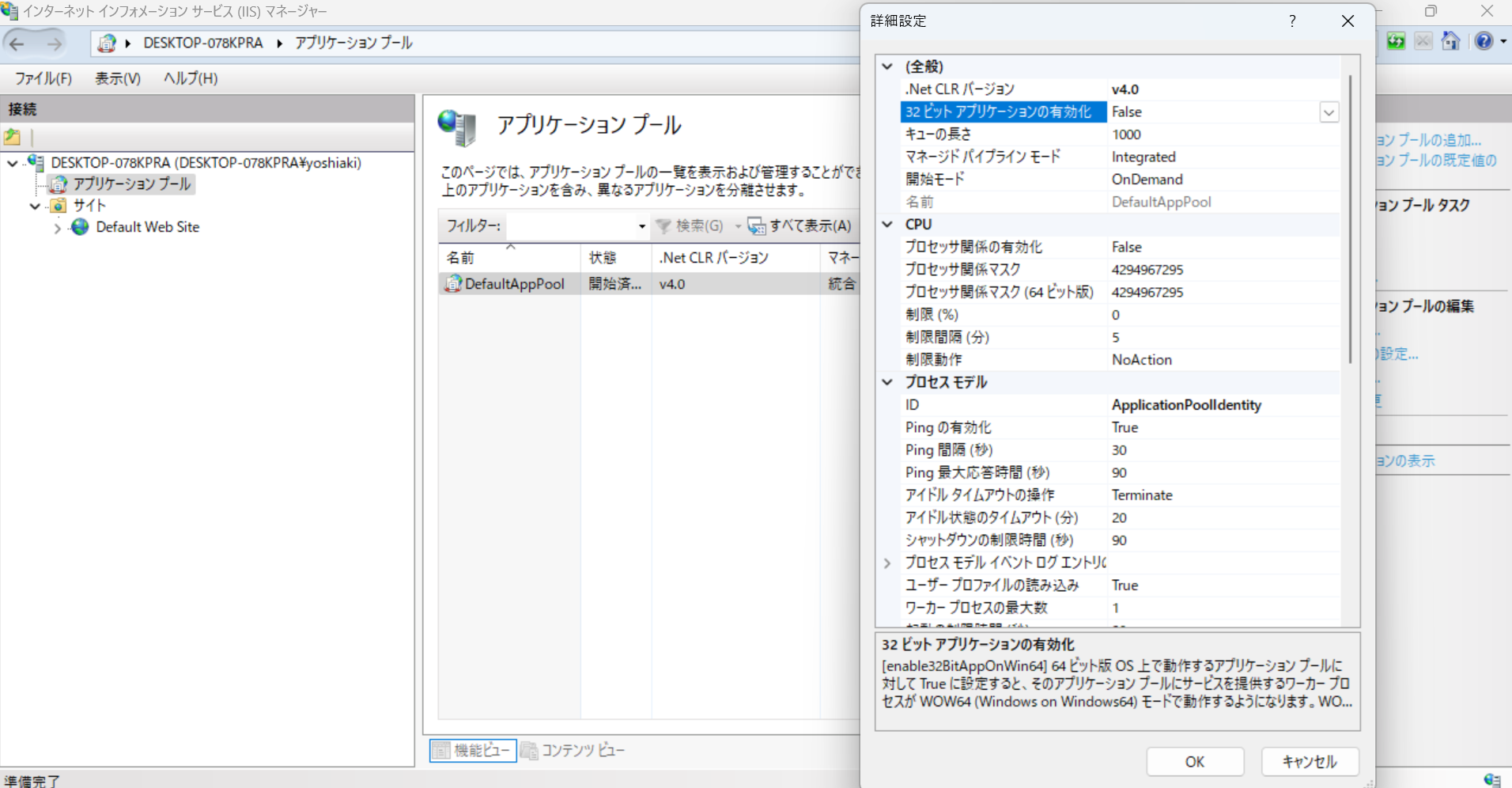Sort by 状態 column header
This screenshot has width=1512, height=788.
616,258
